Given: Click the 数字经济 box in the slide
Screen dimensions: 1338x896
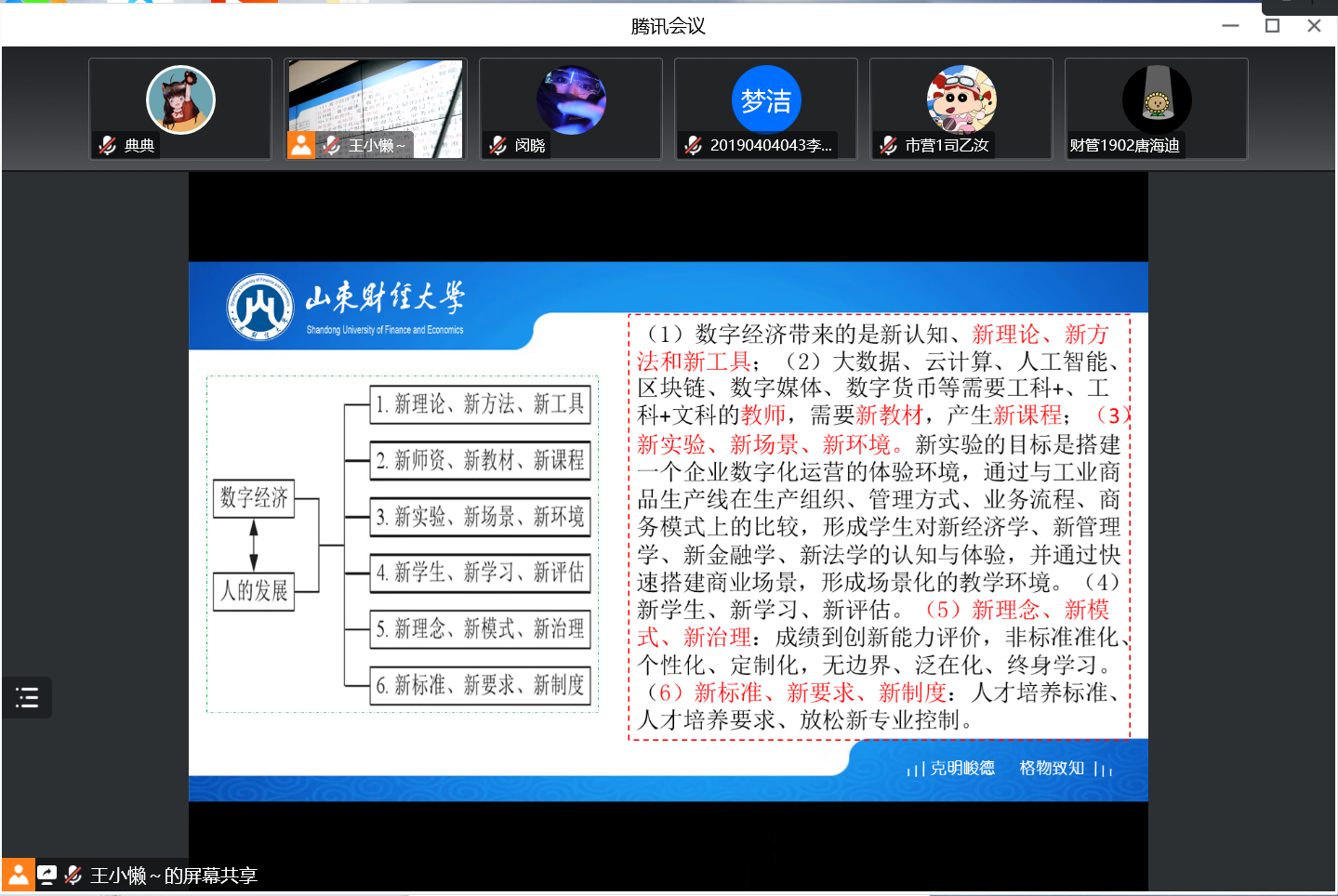Looking at the screenshot, I should pyautogui.click(x=254, y=498).
